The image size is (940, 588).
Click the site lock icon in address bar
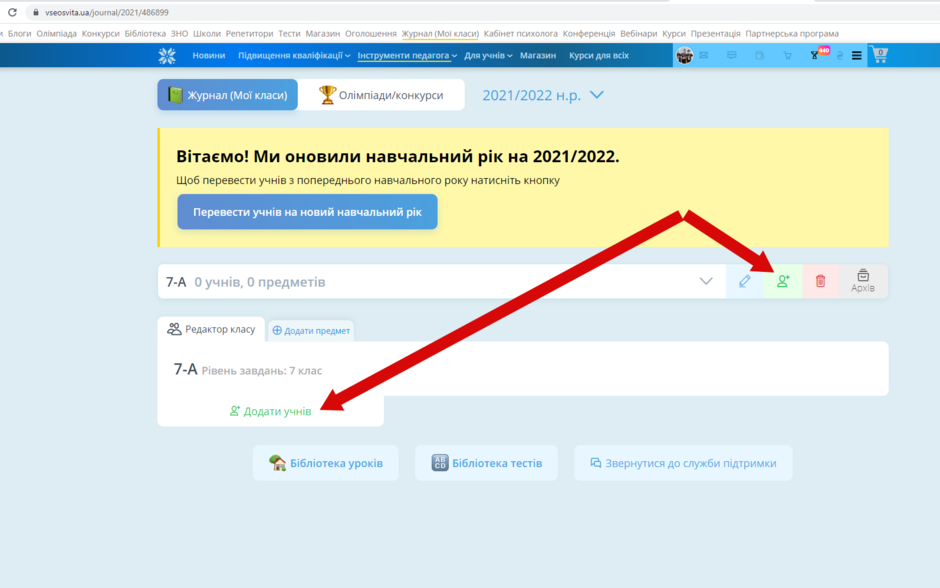(x=35, y=12)
